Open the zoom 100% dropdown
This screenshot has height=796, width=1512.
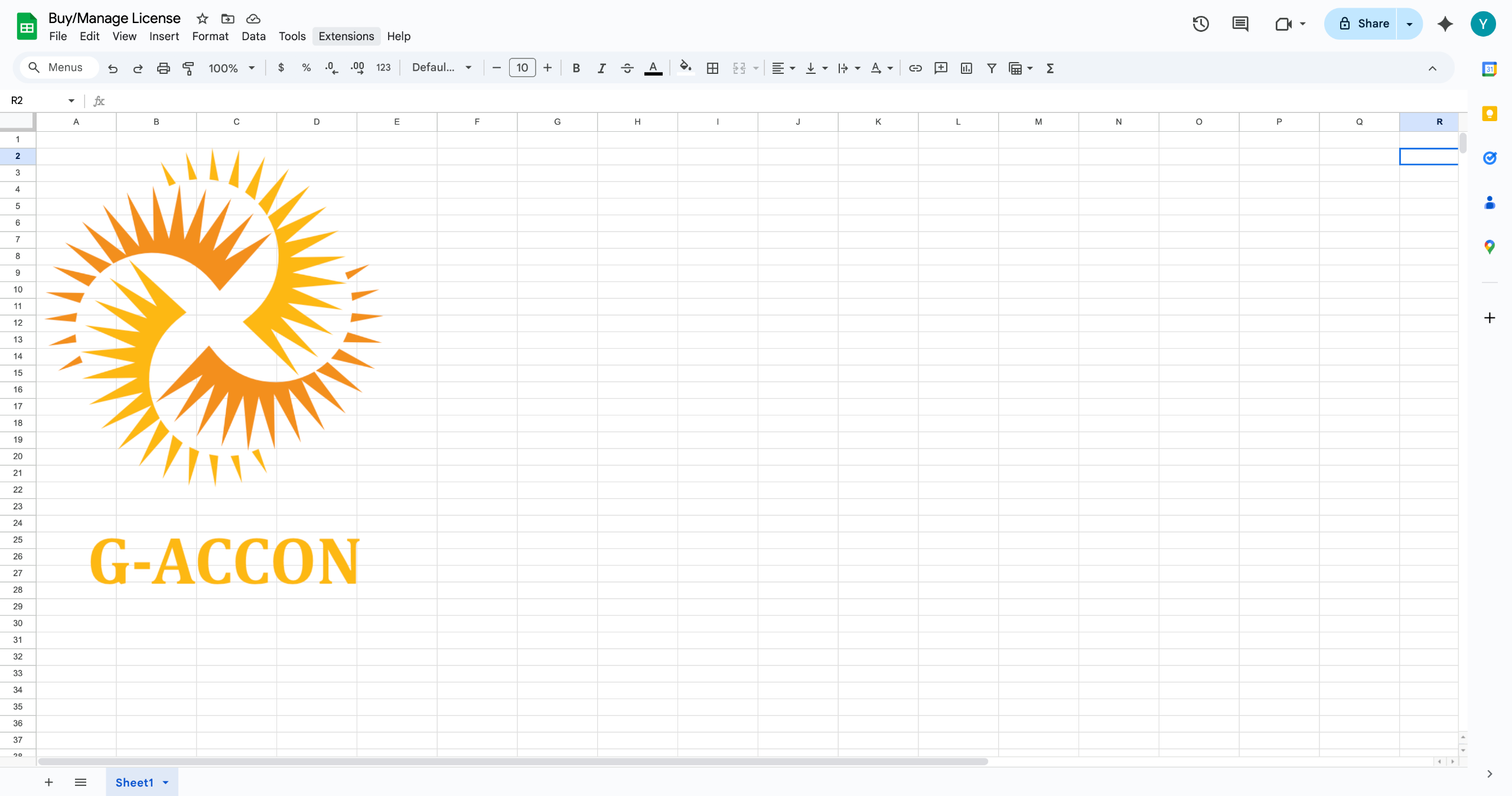click(x=232, y=68)
